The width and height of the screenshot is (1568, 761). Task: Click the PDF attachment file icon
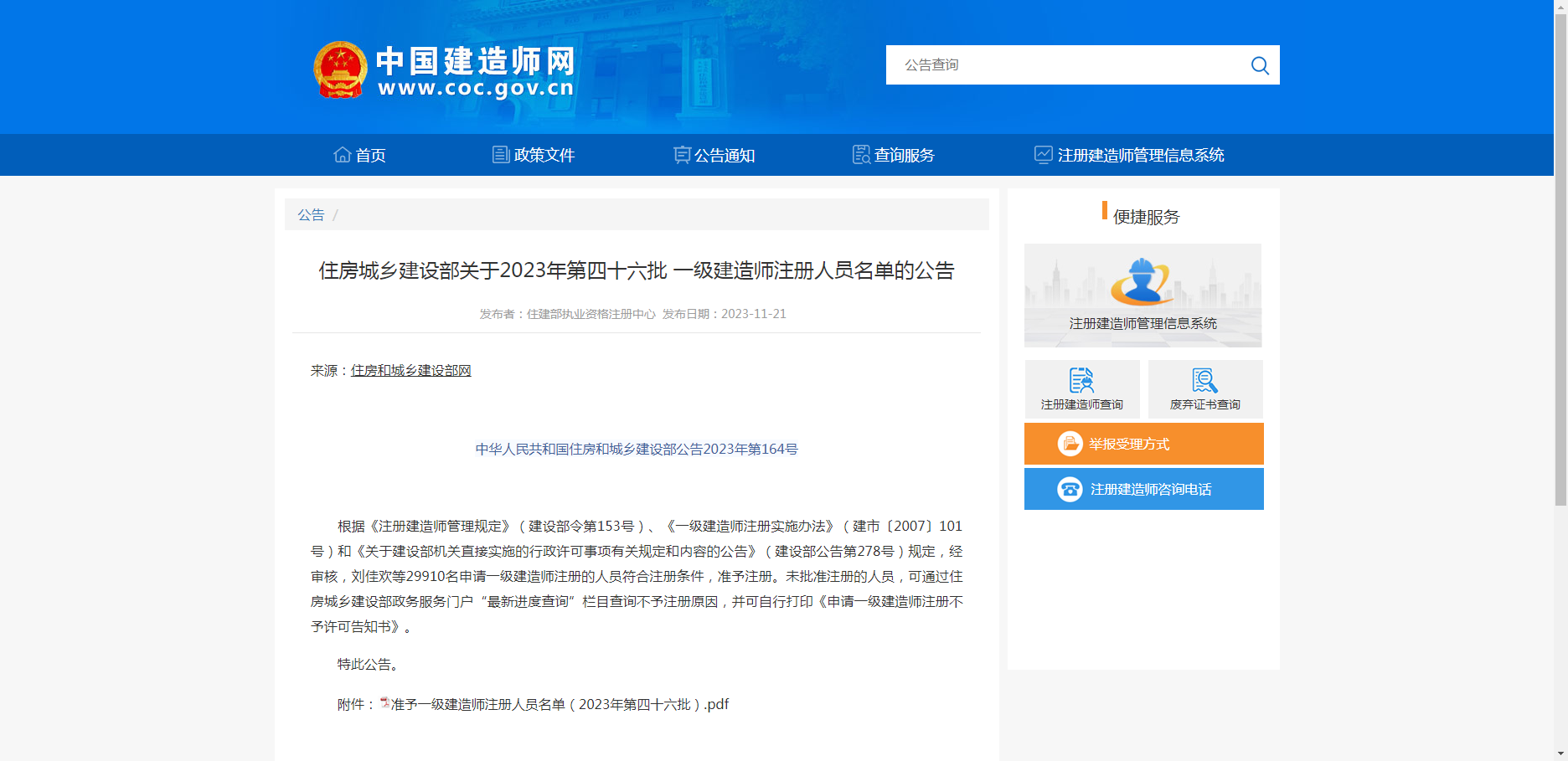(384, 703)
